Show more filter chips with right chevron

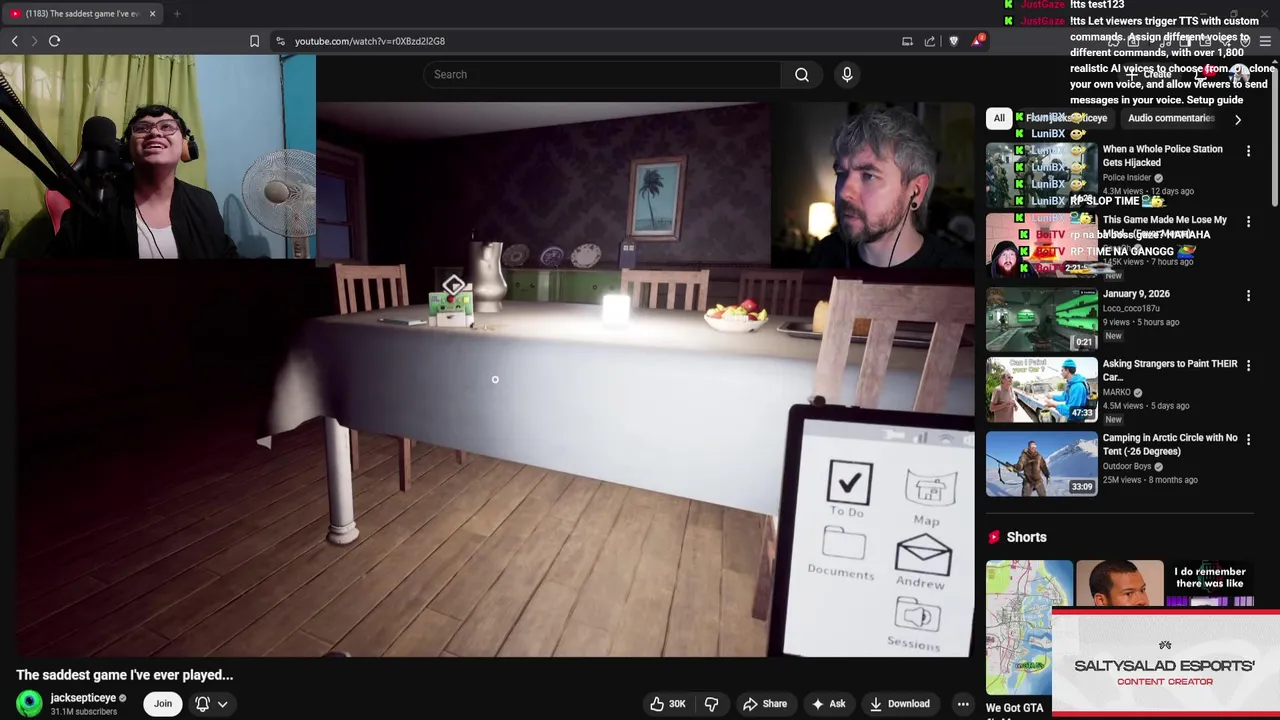1238,119
